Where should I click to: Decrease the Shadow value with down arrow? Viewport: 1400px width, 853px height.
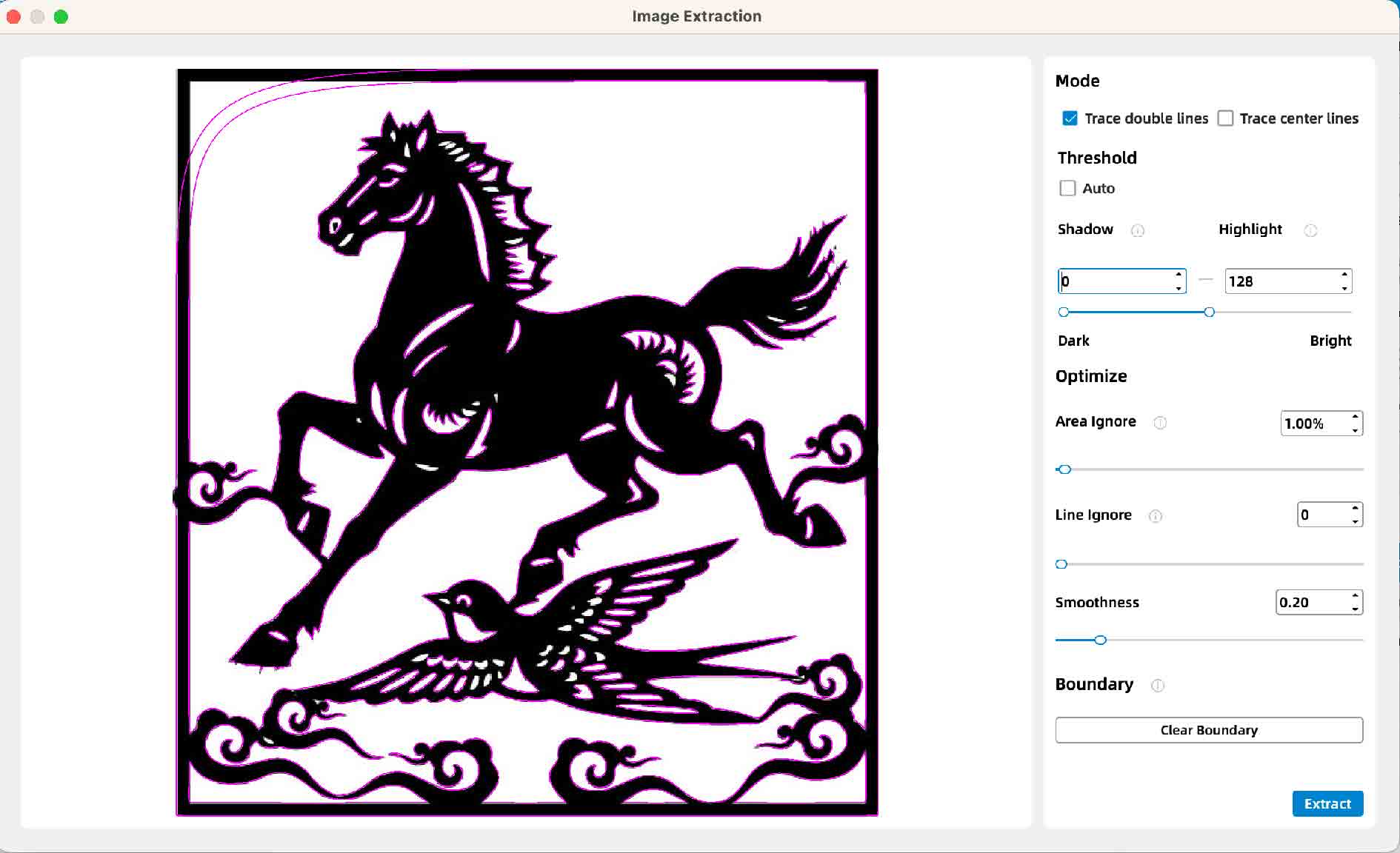1178,288
